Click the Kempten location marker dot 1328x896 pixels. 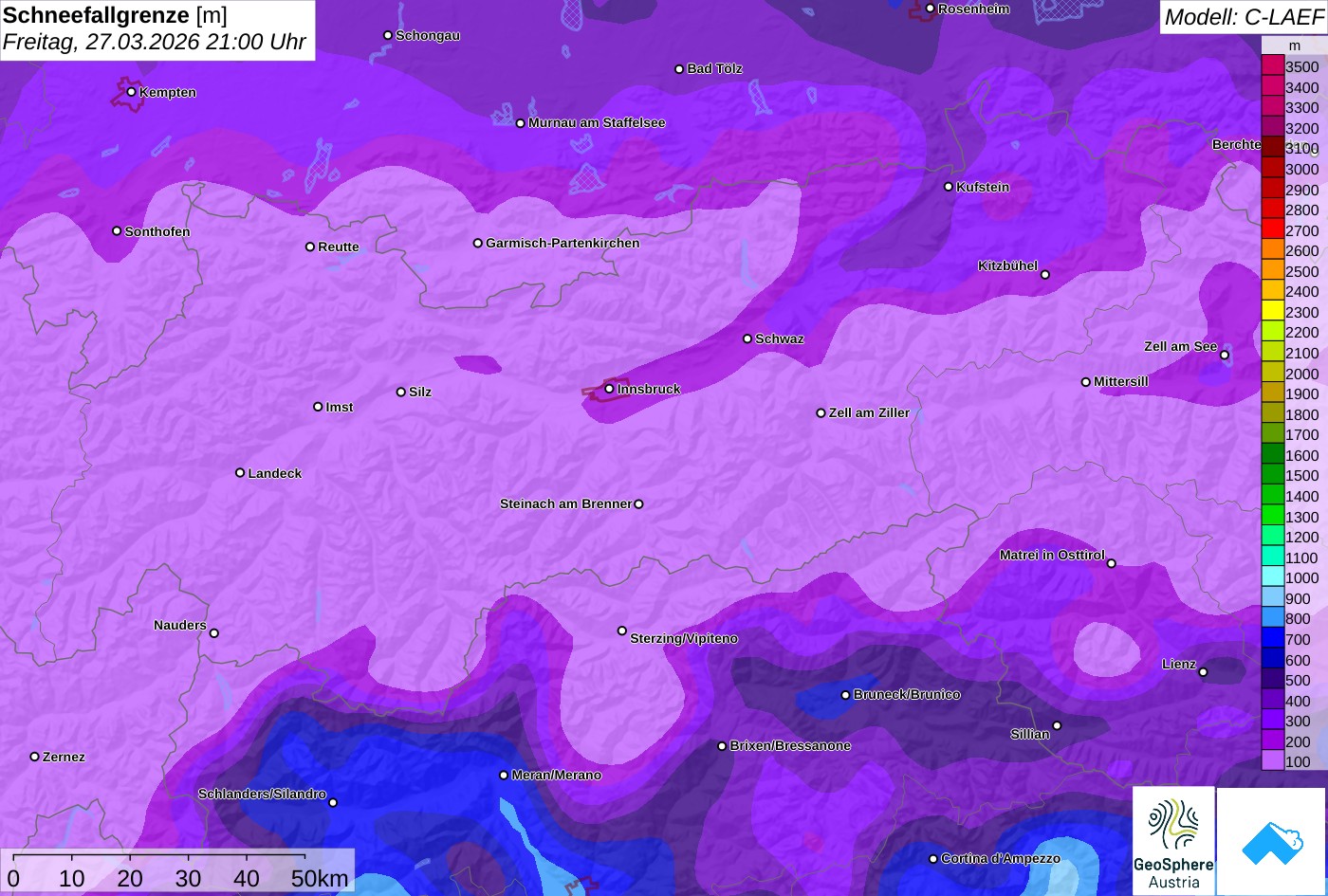point(132,92)
